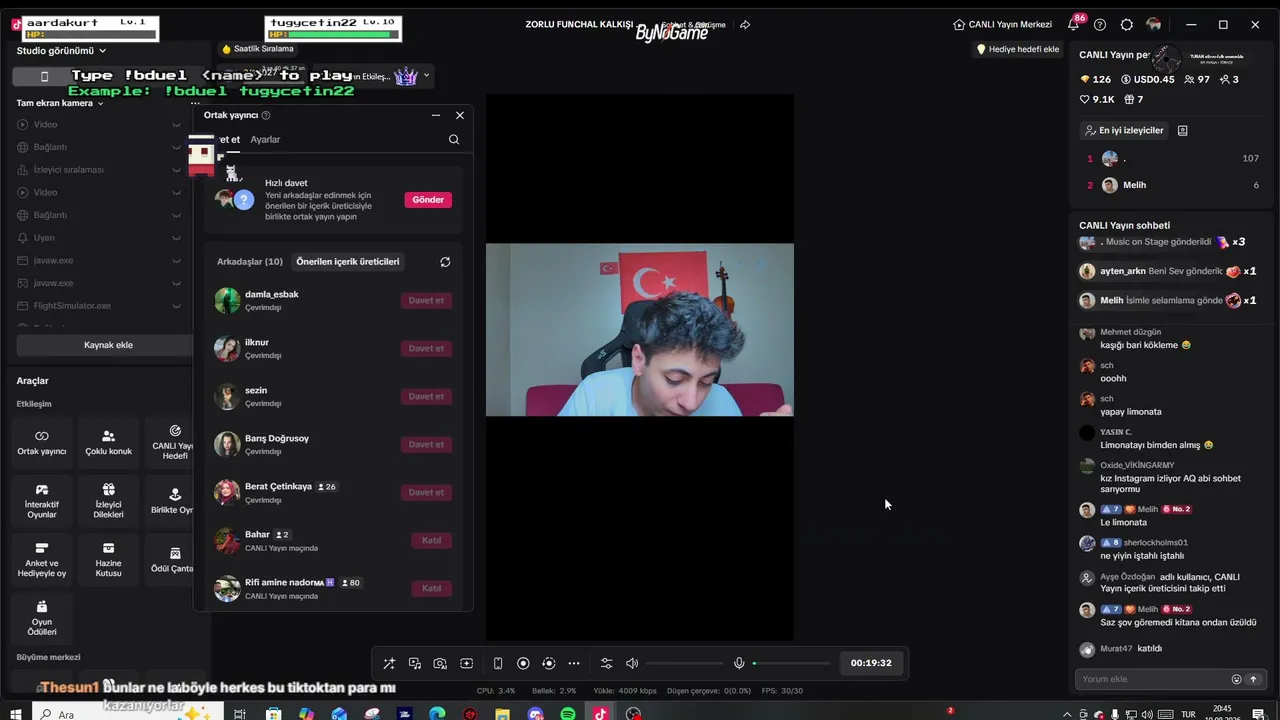Adjust the microphone level slider
Screen dimensions: 1280x720
pyautogui.click(x=791, y=663)
